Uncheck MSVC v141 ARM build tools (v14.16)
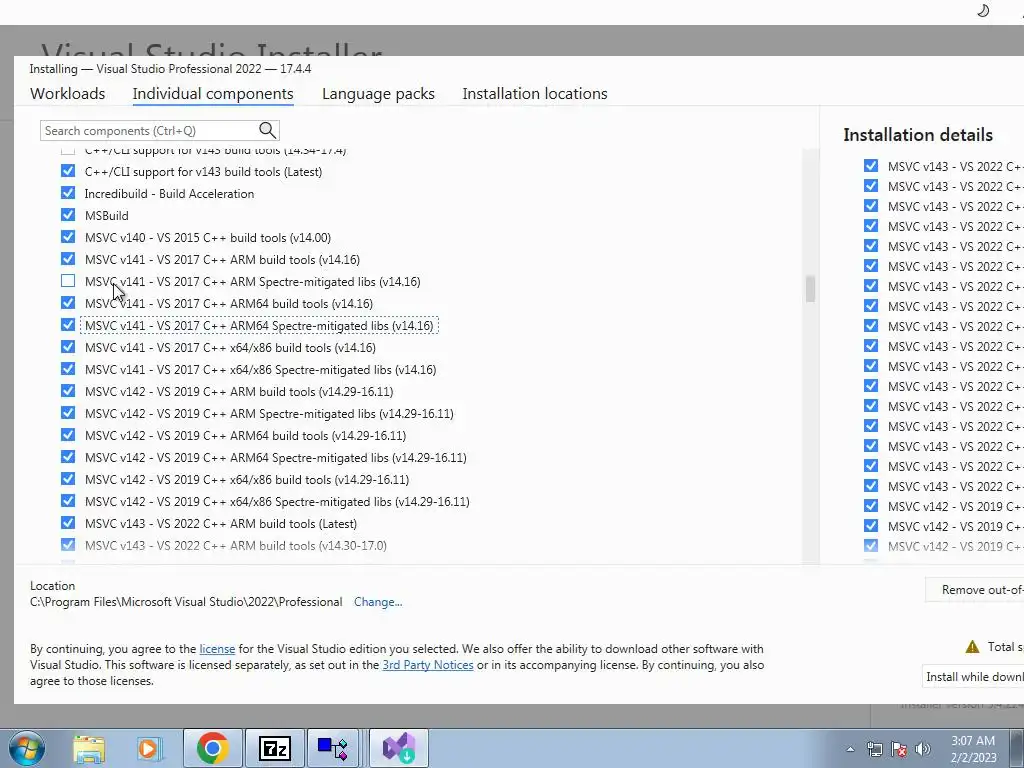The width and height of the screenshot is (1024, 768). pyautogui.click(x=68, y=259)
